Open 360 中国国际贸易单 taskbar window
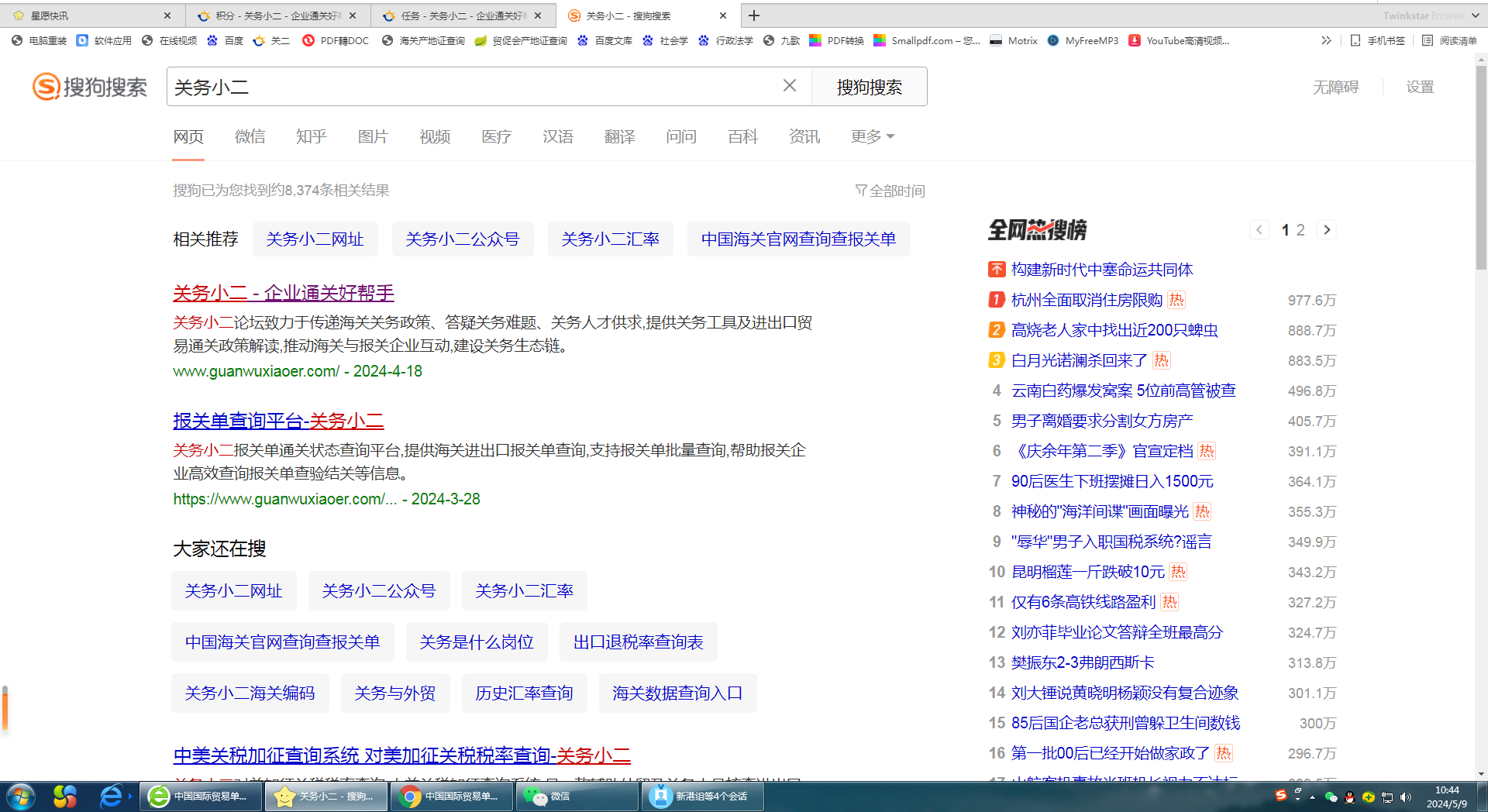This screenshot has width=1488, height=812. [x=201, y=797]
